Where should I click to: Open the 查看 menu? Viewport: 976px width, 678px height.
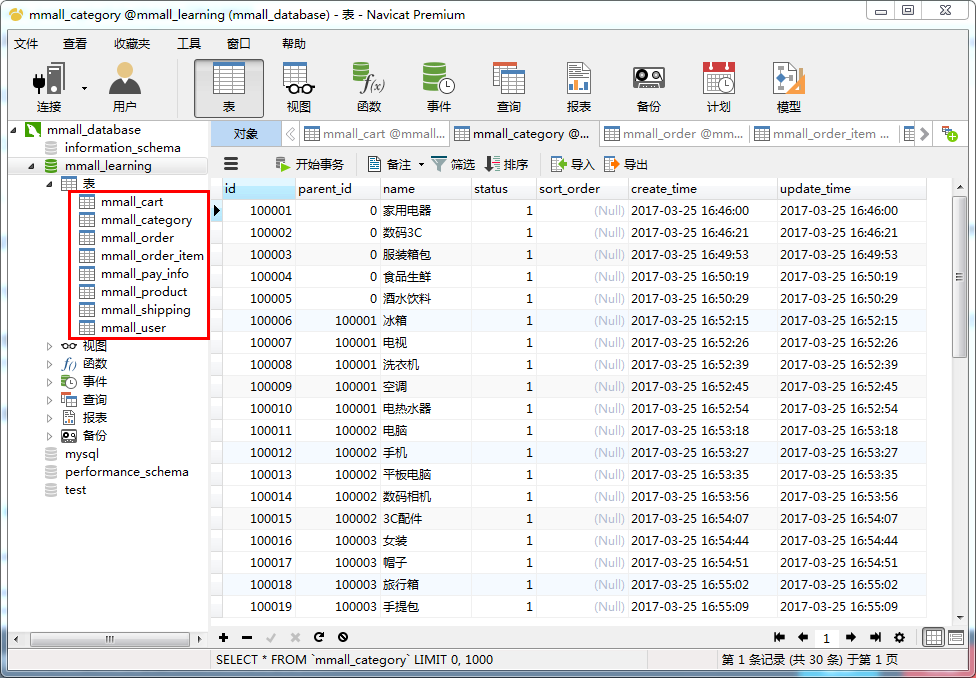tap(75, 44)
